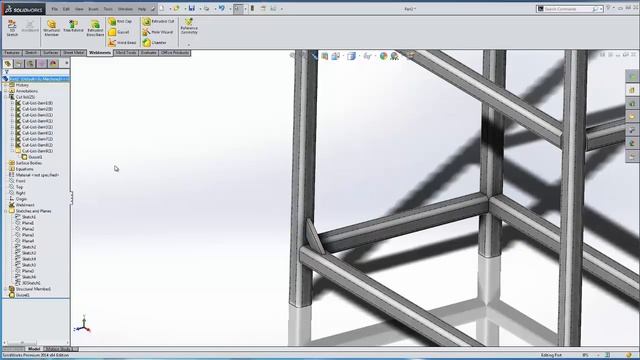The width and height of the screenshot is (640, 360).
Task: Switch to the Features tab
Action: tap(12, 53)
